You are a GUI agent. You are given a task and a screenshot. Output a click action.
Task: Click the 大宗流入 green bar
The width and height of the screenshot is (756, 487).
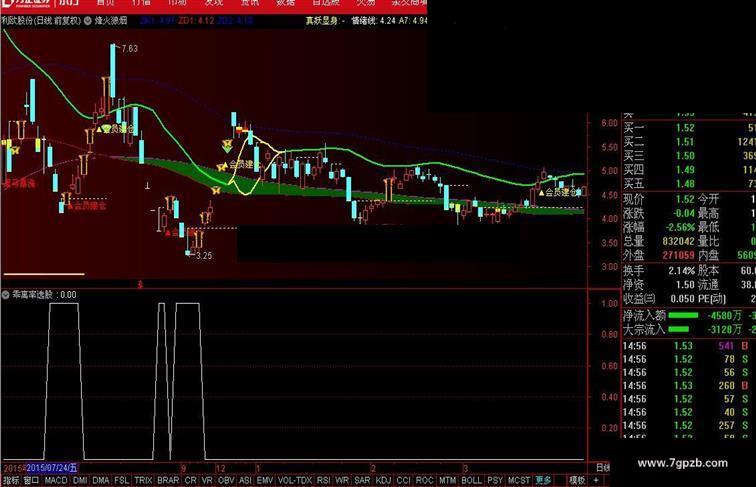(679, 330)
